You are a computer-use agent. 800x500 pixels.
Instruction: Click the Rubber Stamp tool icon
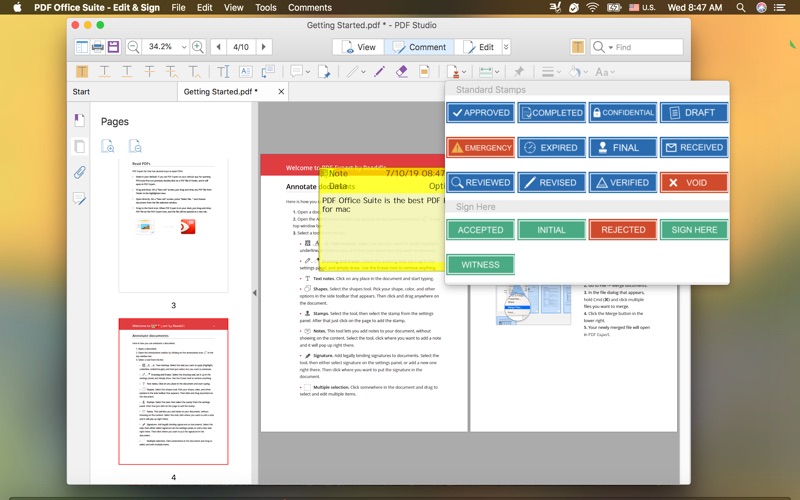point(452,71)
